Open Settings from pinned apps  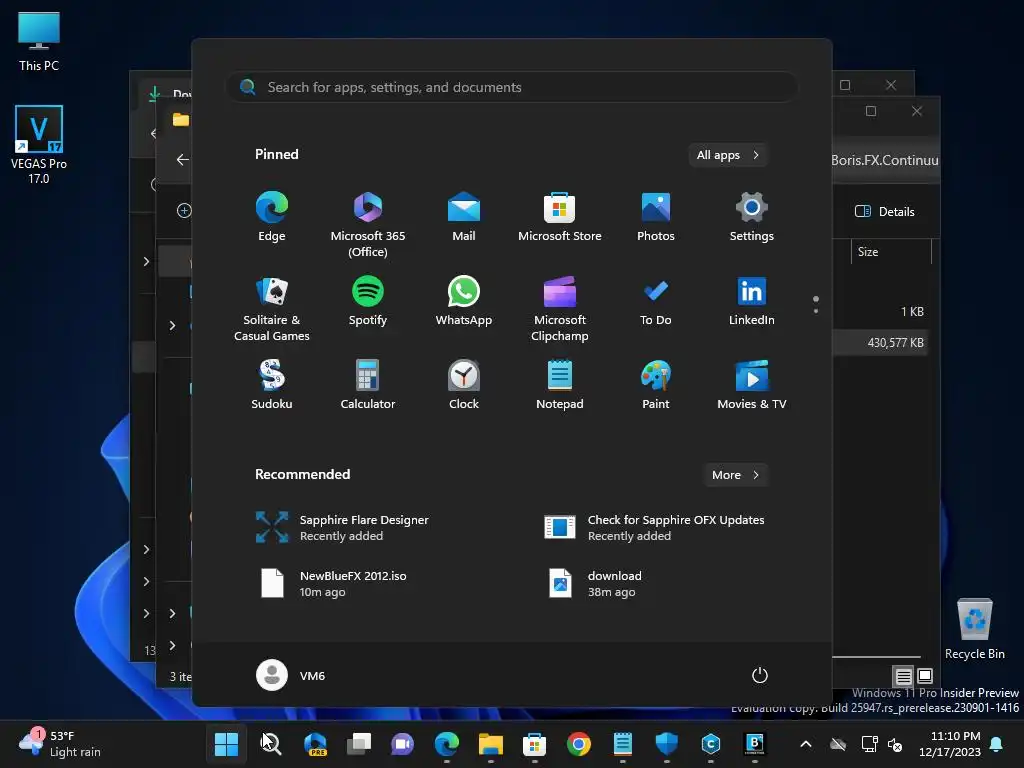(x=752, y=217)
